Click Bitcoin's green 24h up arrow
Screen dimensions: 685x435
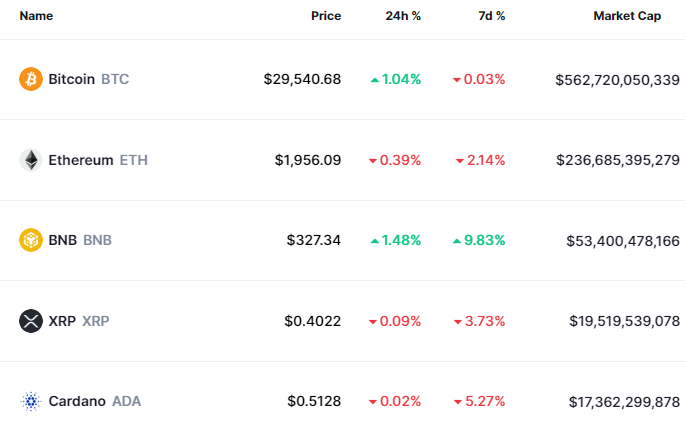coord(374,79)
